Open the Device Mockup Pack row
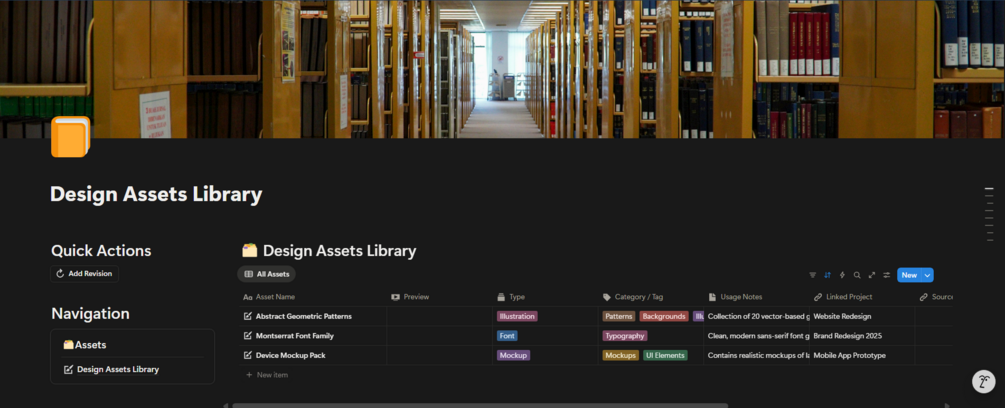The image size is (1005, 408). 290,355
